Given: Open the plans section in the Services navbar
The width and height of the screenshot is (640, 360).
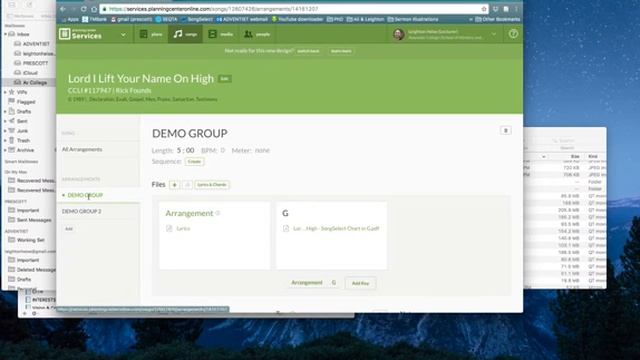Looking at the screenshot, I should (x=151, y=34).
